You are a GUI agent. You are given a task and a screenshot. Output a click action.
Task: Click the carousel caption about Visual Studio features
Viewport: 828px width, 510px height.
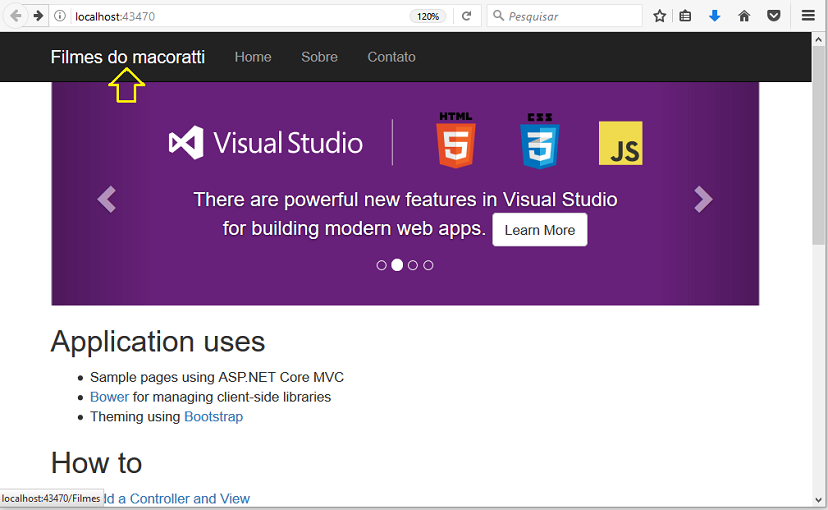(405, 214)
